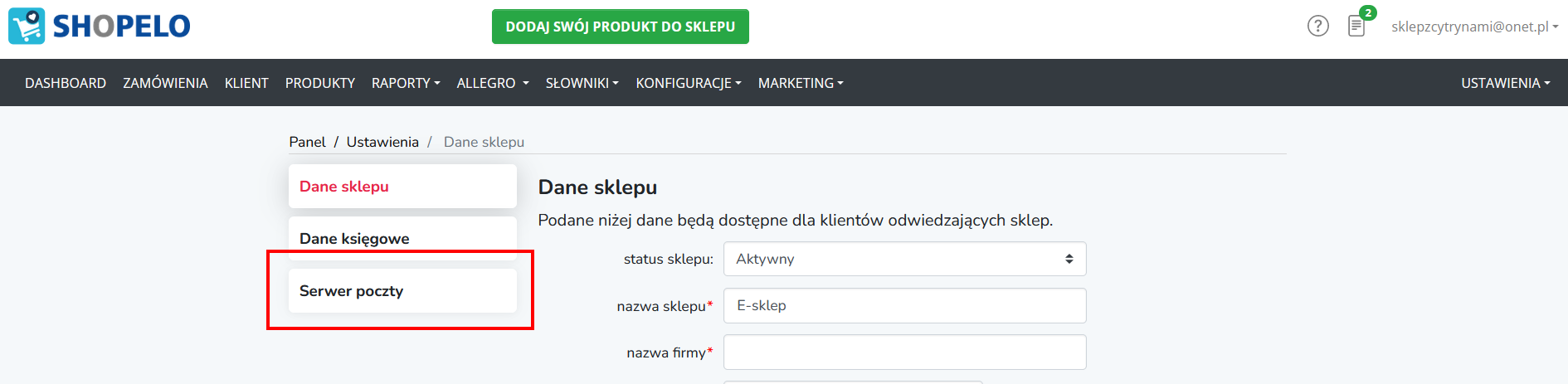Screen dimensions: 1568x384
Task: Open the help question mark icon
Action: [1318, 26]
